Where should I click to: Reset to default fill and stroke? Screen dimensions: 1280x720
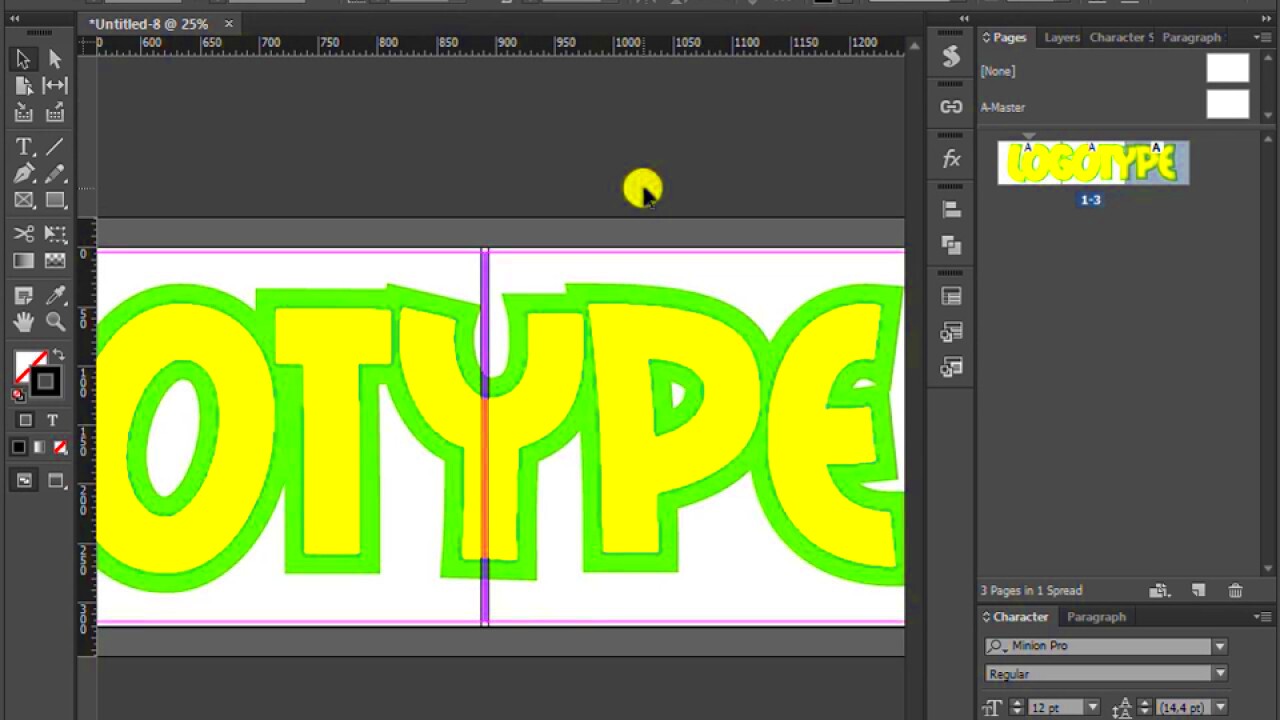click(x=18, y=394)
